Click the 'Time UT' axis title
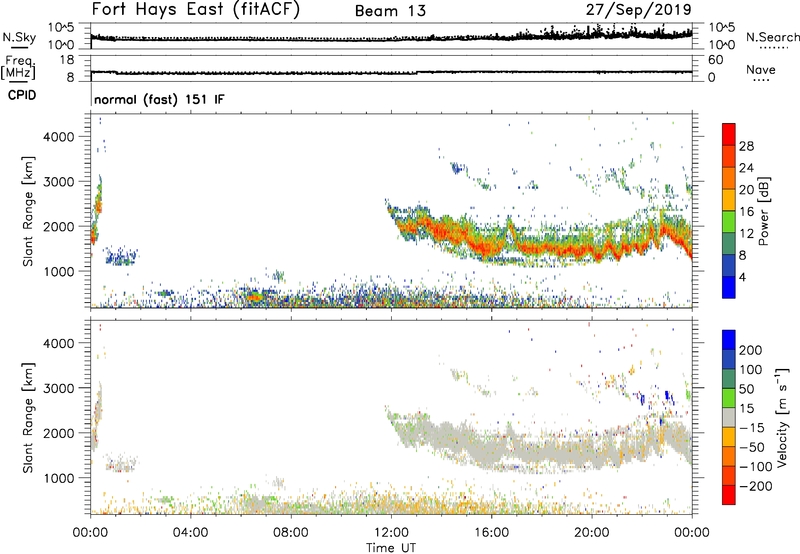 coord(391,547)
